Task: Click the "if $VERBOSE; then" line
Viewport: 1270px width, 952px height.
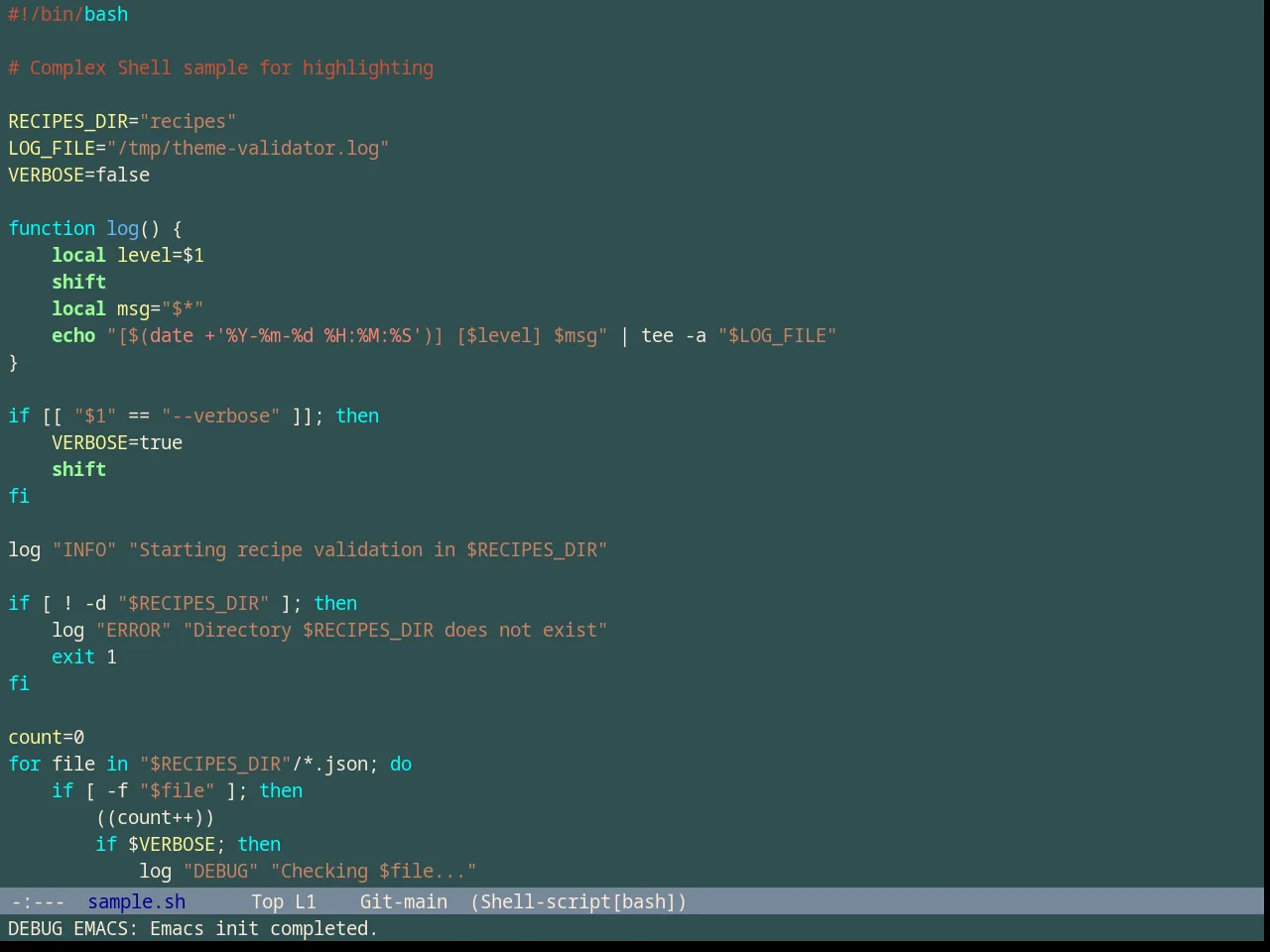Action: coord(189,844)
